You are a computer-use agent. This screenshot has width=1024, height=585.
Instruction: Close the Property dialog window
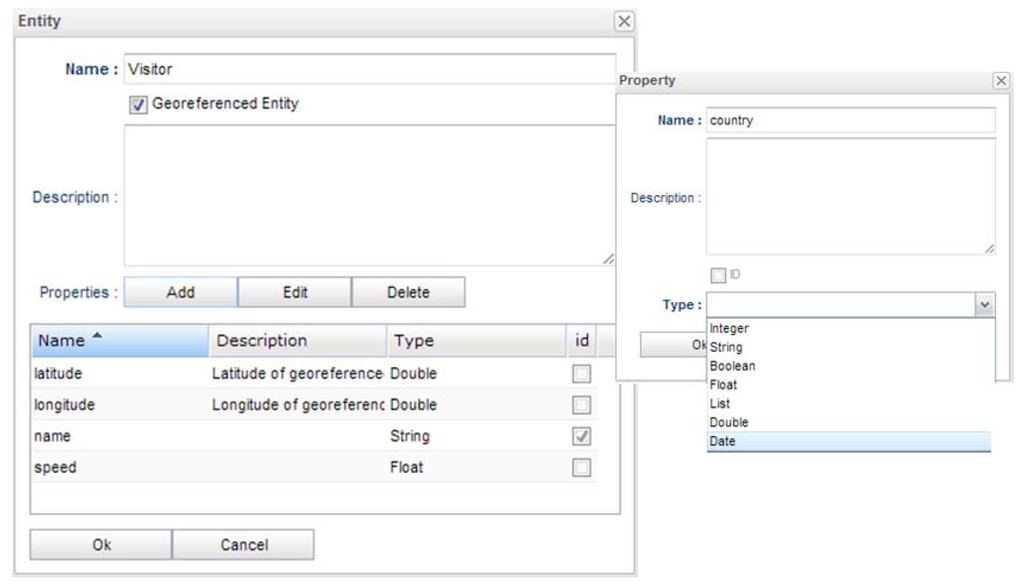coord(1000,81)
